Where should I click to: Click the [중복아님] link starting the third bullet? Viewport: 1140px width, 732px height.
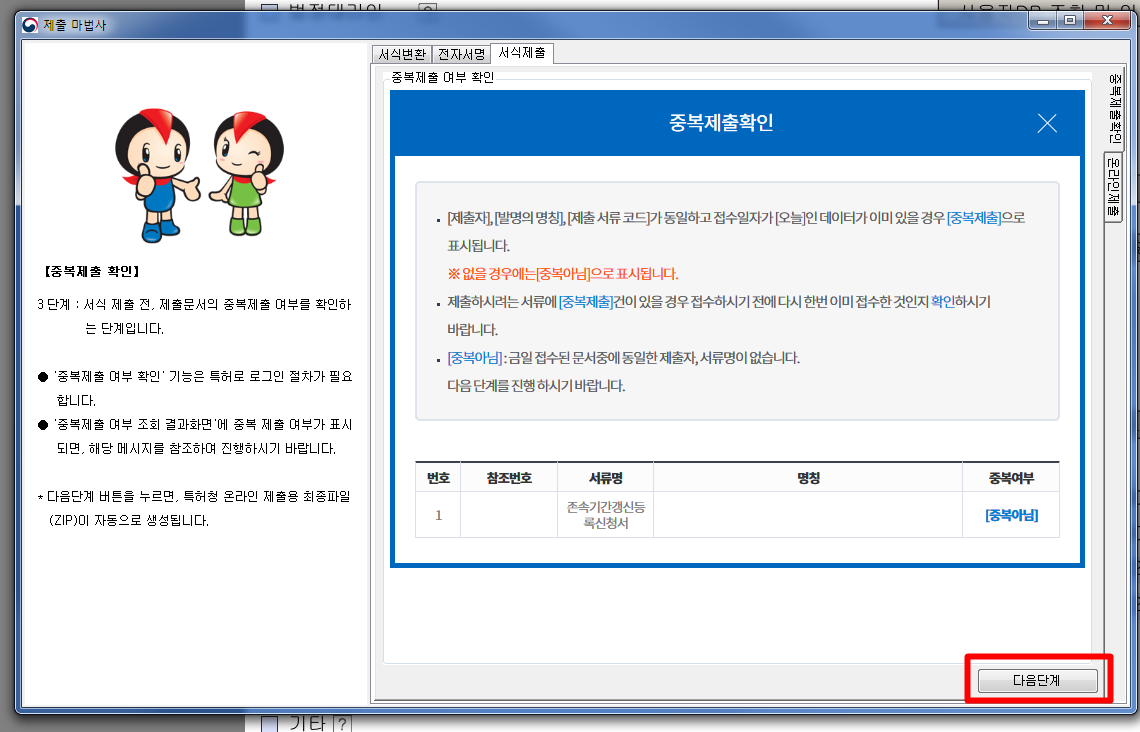tap(475, 358)
